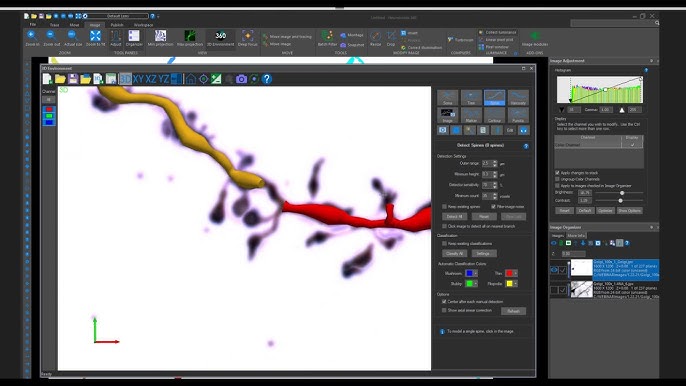Reset view with the home icon

pyautogui.click(x=191, y=79)
